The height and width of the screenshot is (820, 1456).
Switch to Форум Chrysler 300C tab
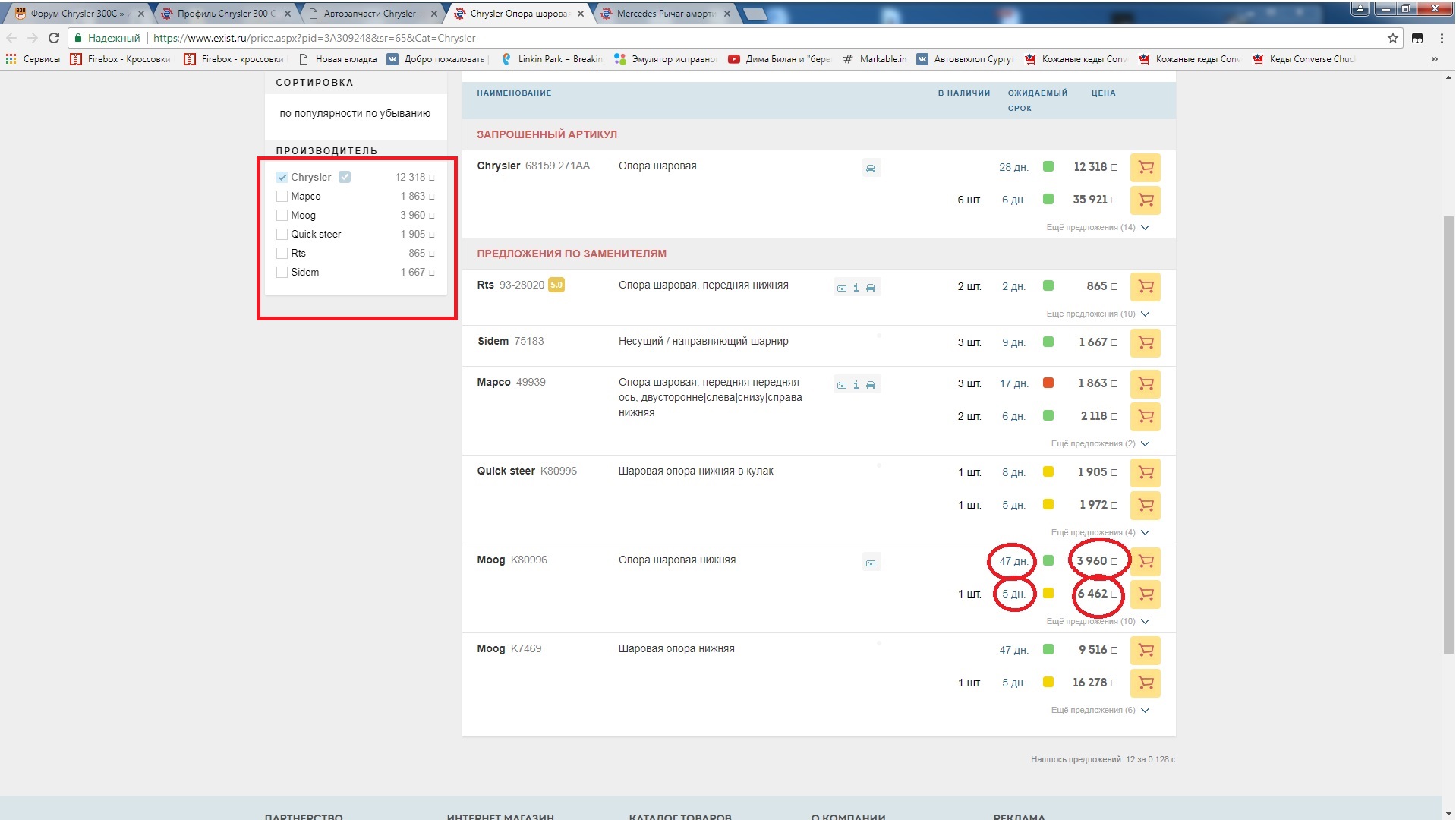coord(77,14)
